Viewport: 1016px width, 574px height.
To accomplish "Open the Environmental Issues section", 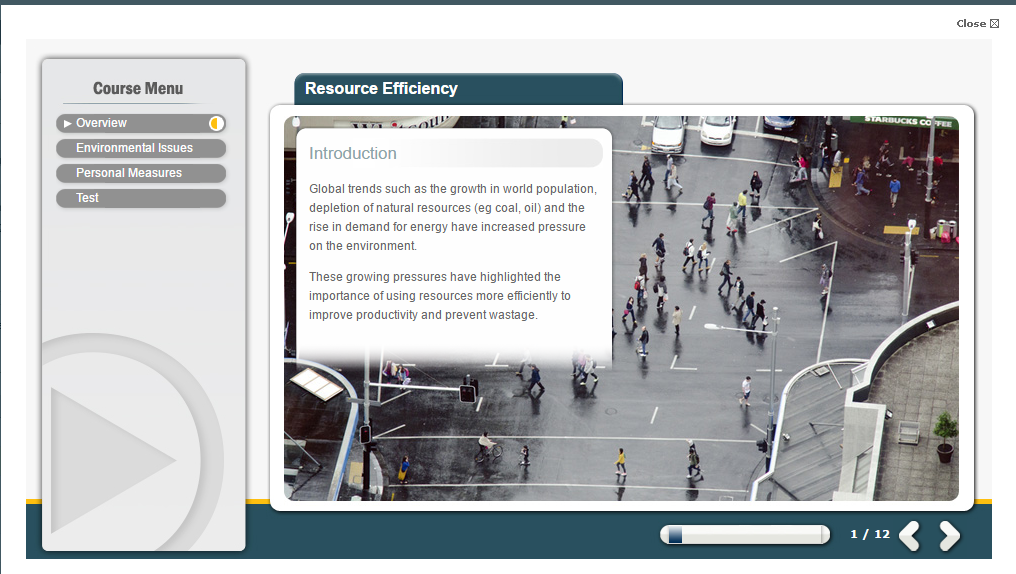I will (135, 148).
